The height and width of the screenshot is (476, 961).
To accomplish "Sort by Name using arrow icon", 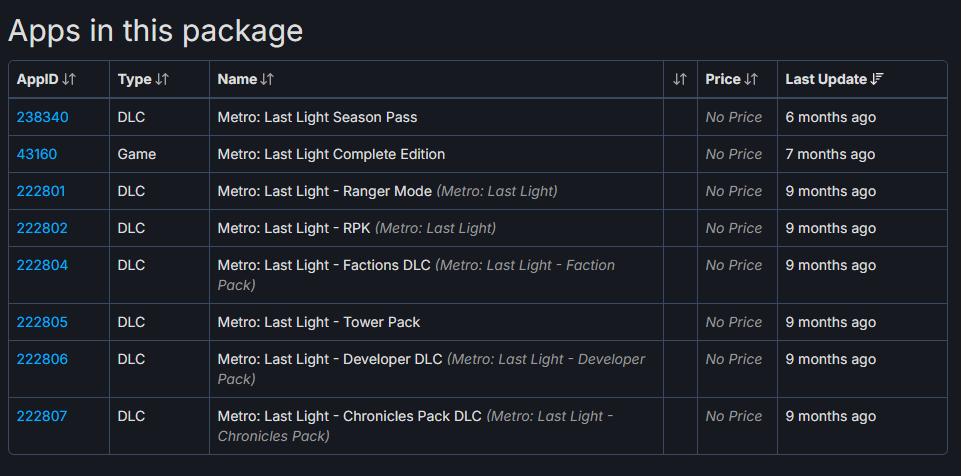I will click(x=267, y=79).
